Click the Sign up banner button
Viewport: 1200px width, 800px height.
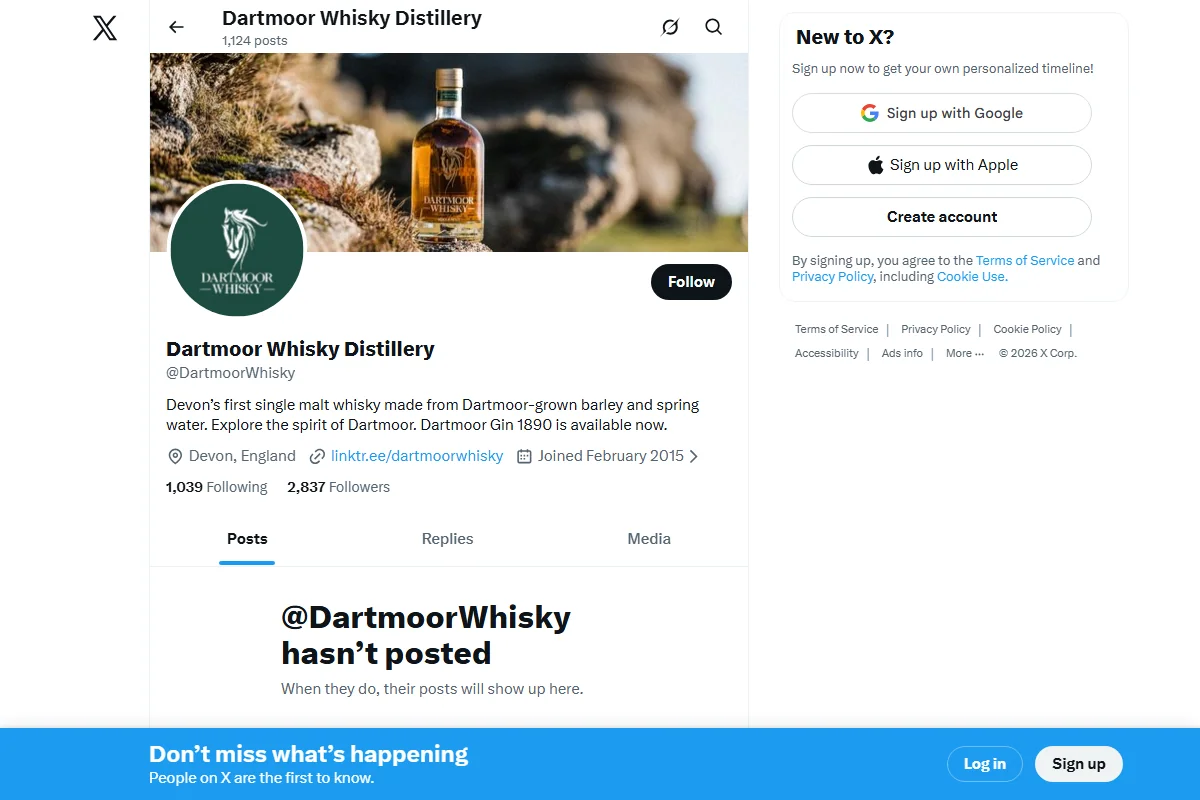[1079, 764]
